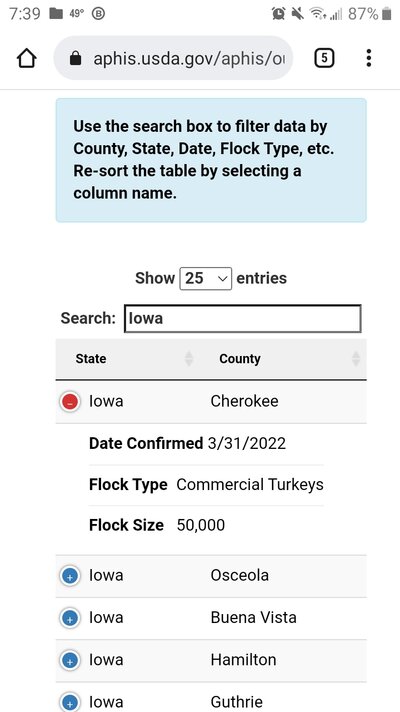Sort table by State column header

coord(91,359)
